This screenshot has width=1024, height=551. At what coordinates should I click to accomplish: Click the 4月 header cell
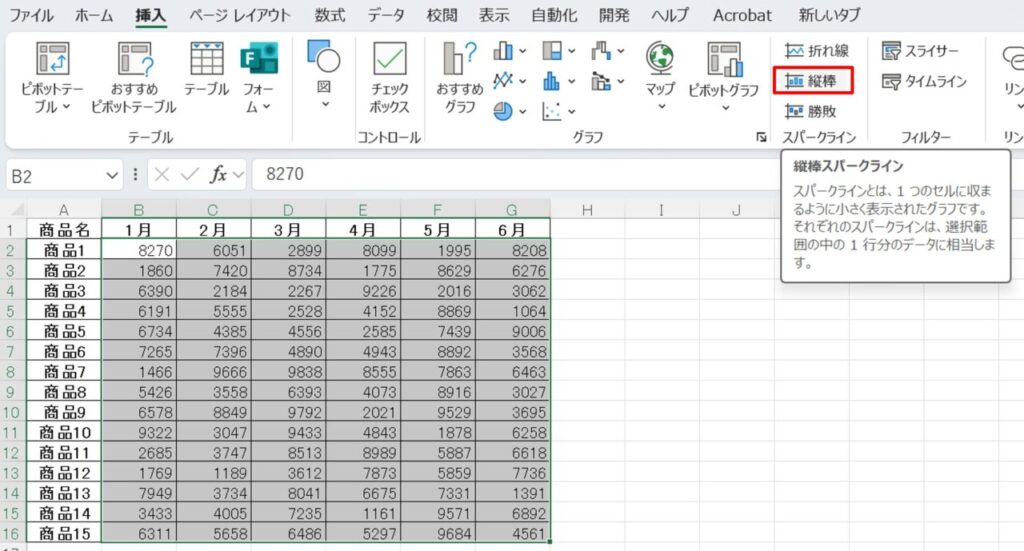(363, 230)
